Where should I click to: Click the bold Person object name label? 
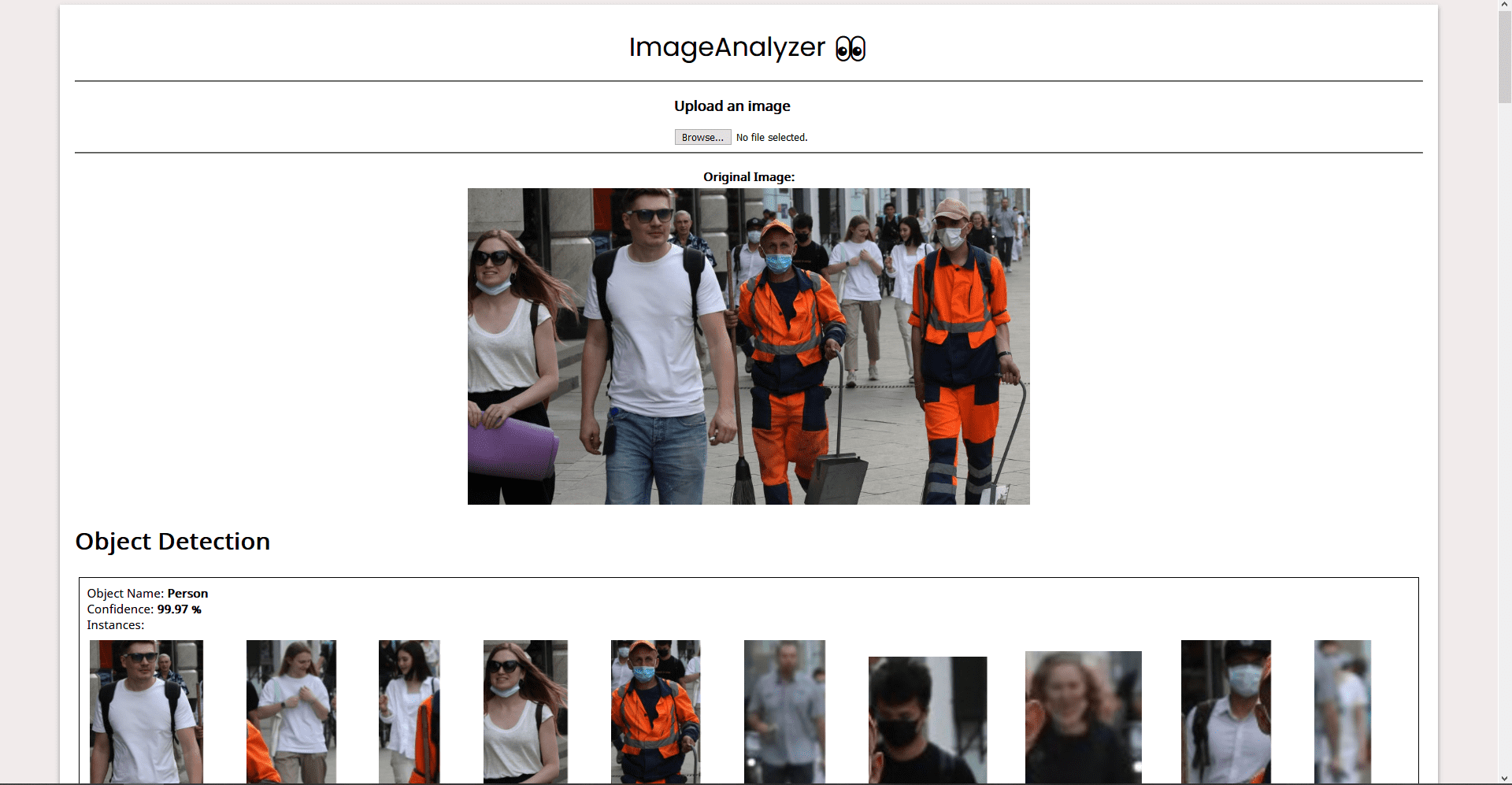point(187,593)
